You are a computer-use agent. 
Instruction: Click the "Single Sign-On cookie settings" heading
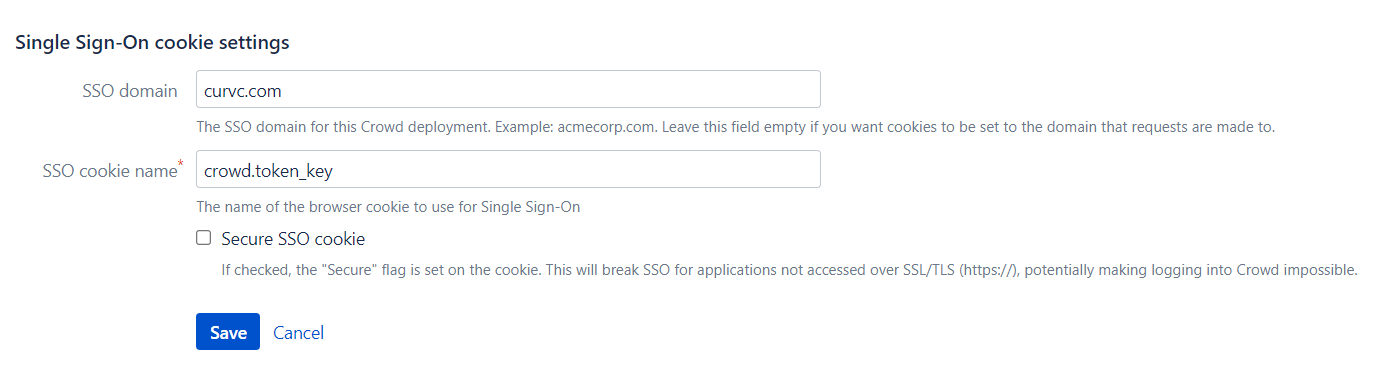(152, 43)
